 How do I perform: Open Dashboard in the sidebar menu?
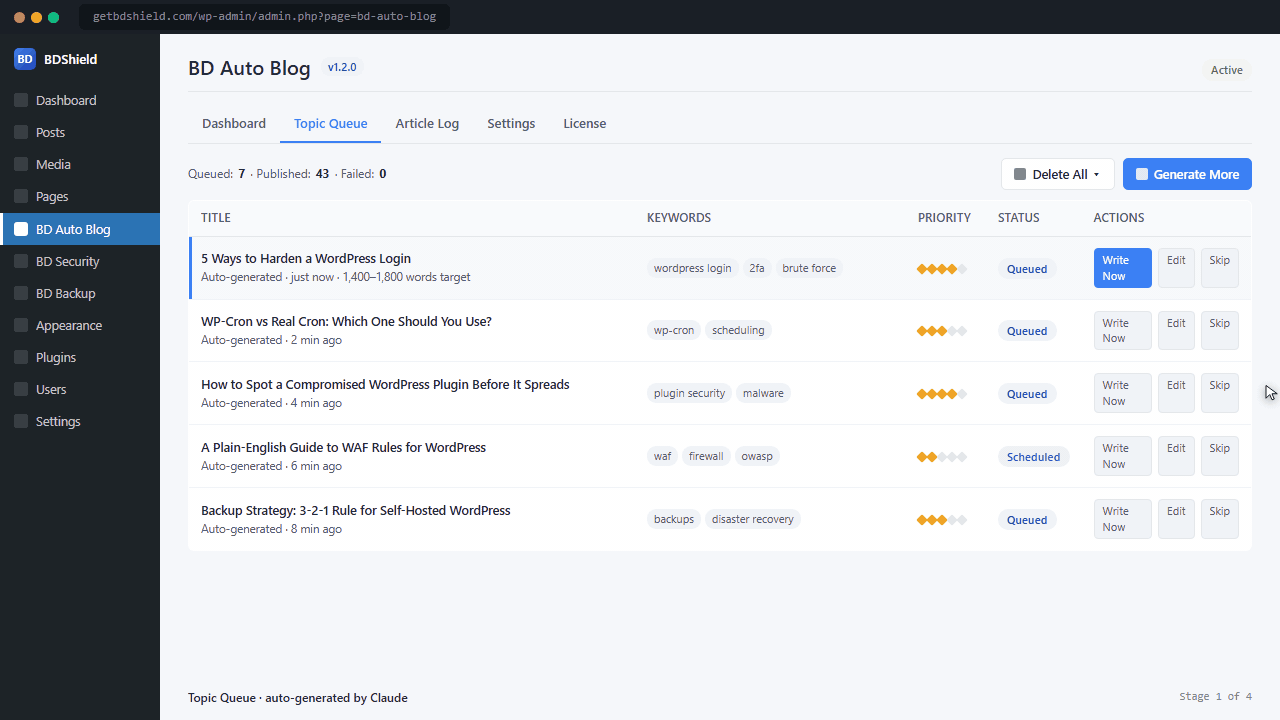[80, 101]
